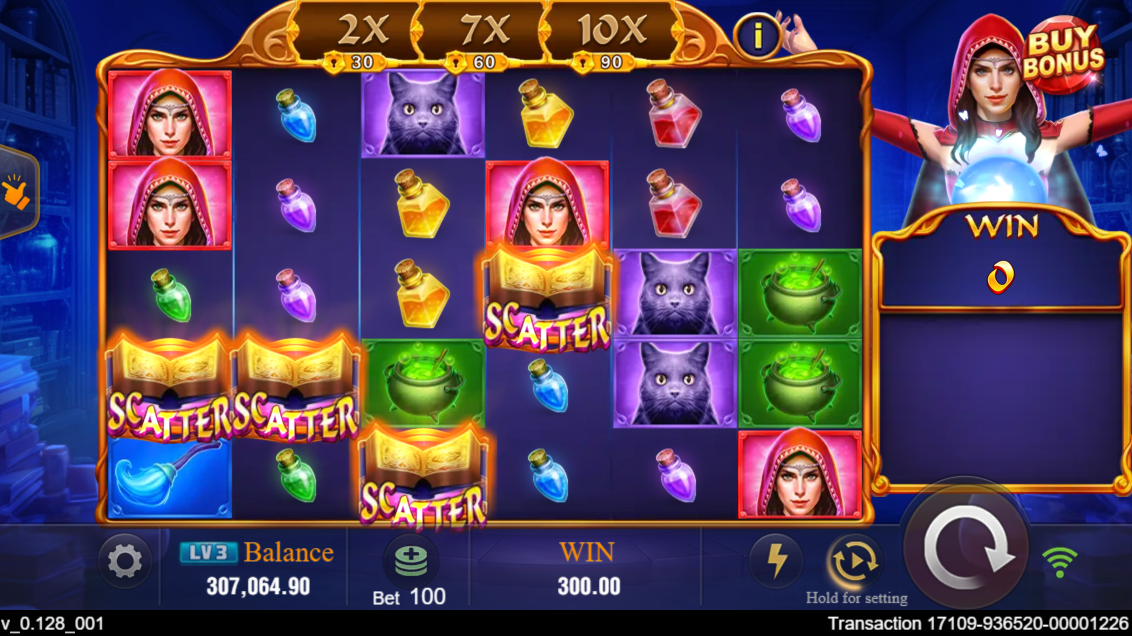Click the top-row purple cat symbol
This screenshot has width=1132, height=636.
(x=423, y=114)
